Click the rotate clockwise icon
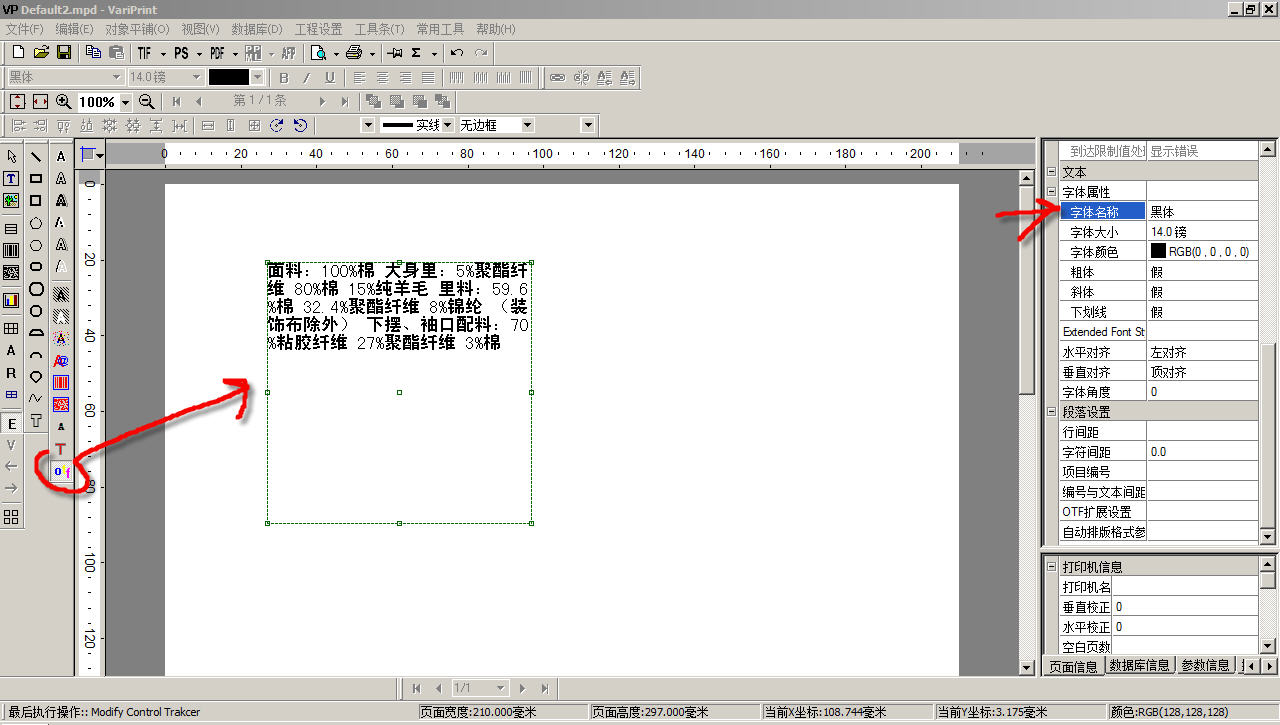 (x=277, y=125)
